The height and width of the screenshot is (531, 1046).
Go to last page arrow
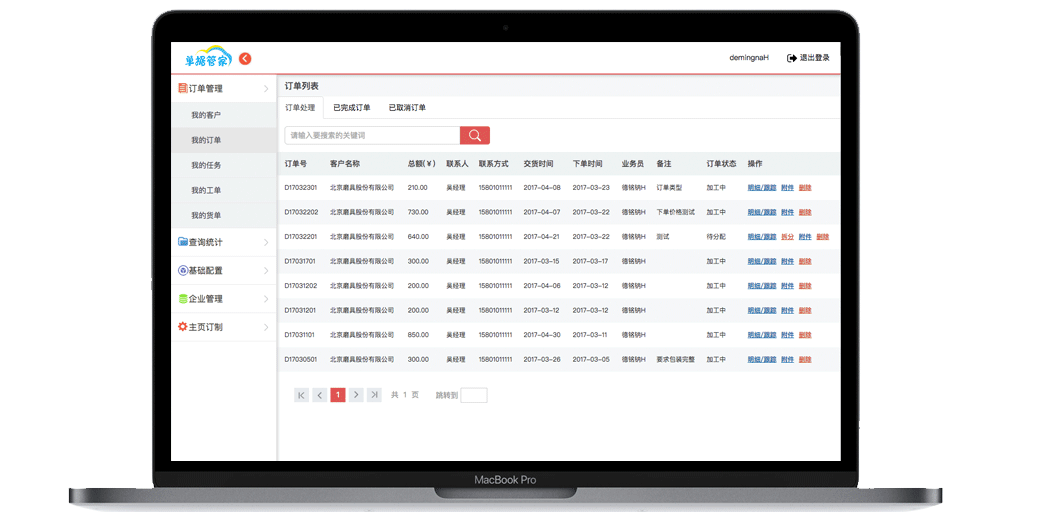point(374,395)
